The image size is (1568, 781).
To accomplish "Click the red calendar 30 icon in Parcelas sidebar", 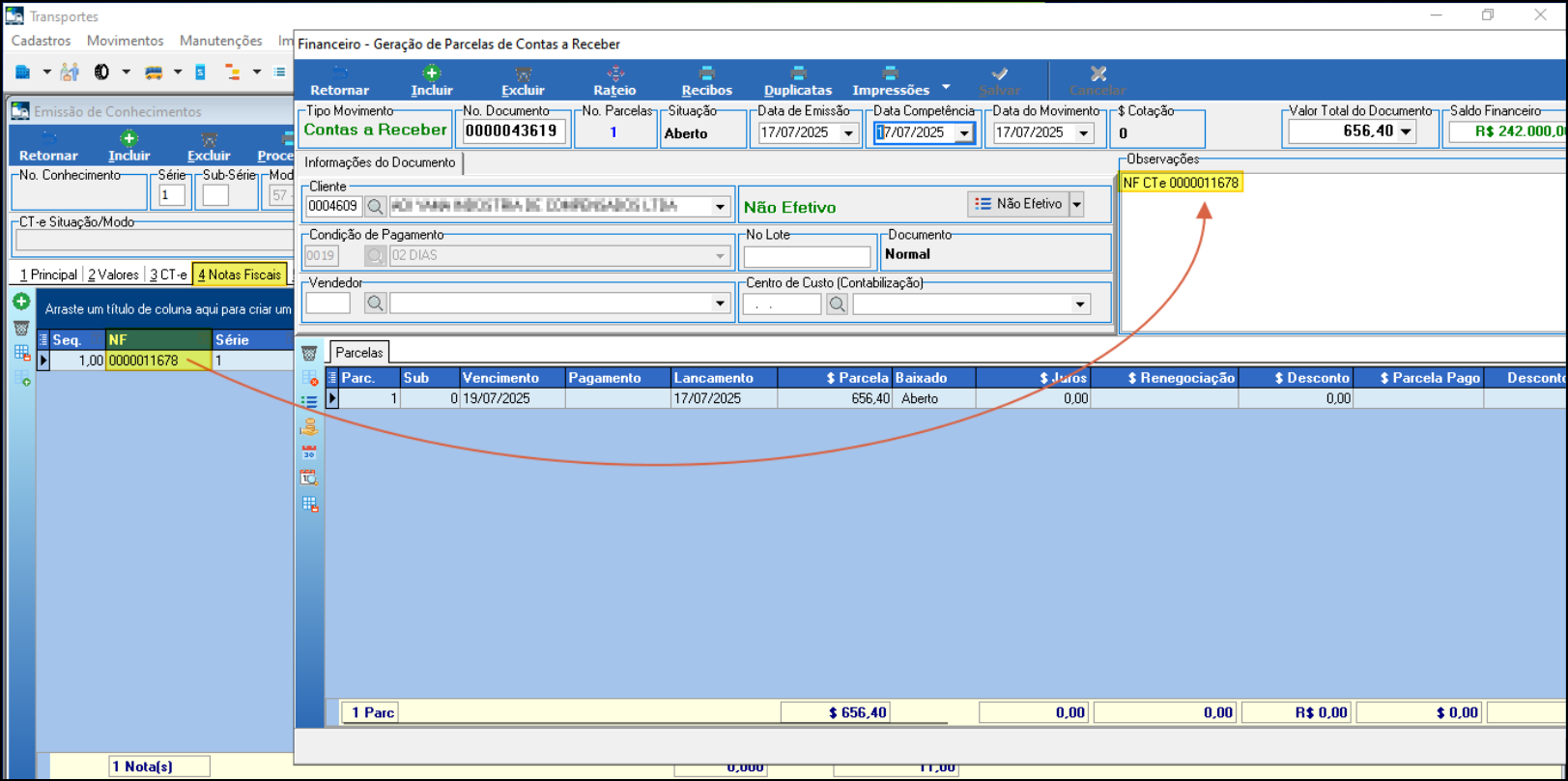I will [x=309, y=451].
